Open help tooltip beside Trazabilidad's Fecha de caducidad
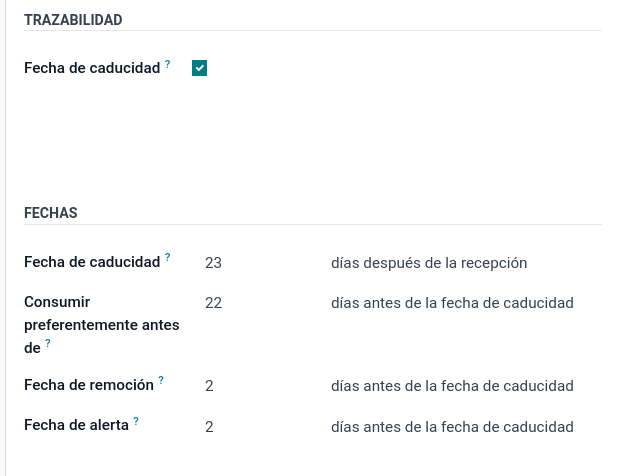This screenshot has width=622, height=476. click(167, 64)
